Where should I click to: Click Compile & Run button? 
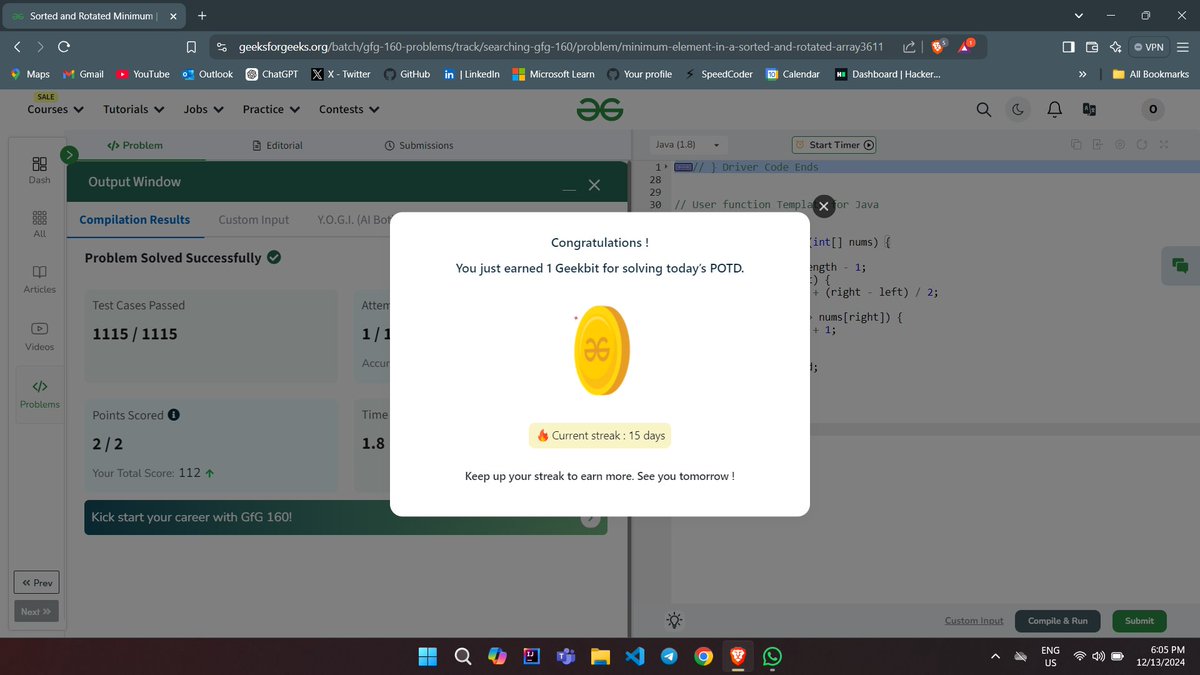click(x=1058, y=621)
